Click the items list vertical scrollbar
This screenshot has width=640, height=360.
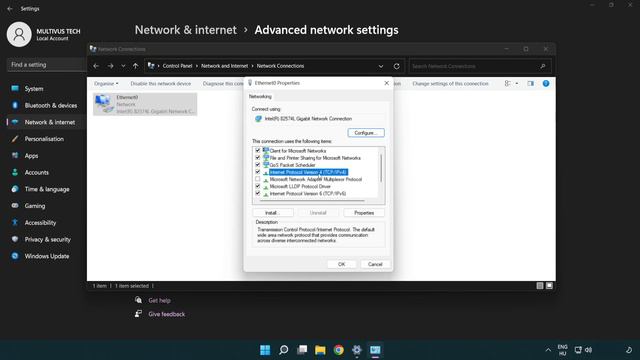(x=381, y=168)
